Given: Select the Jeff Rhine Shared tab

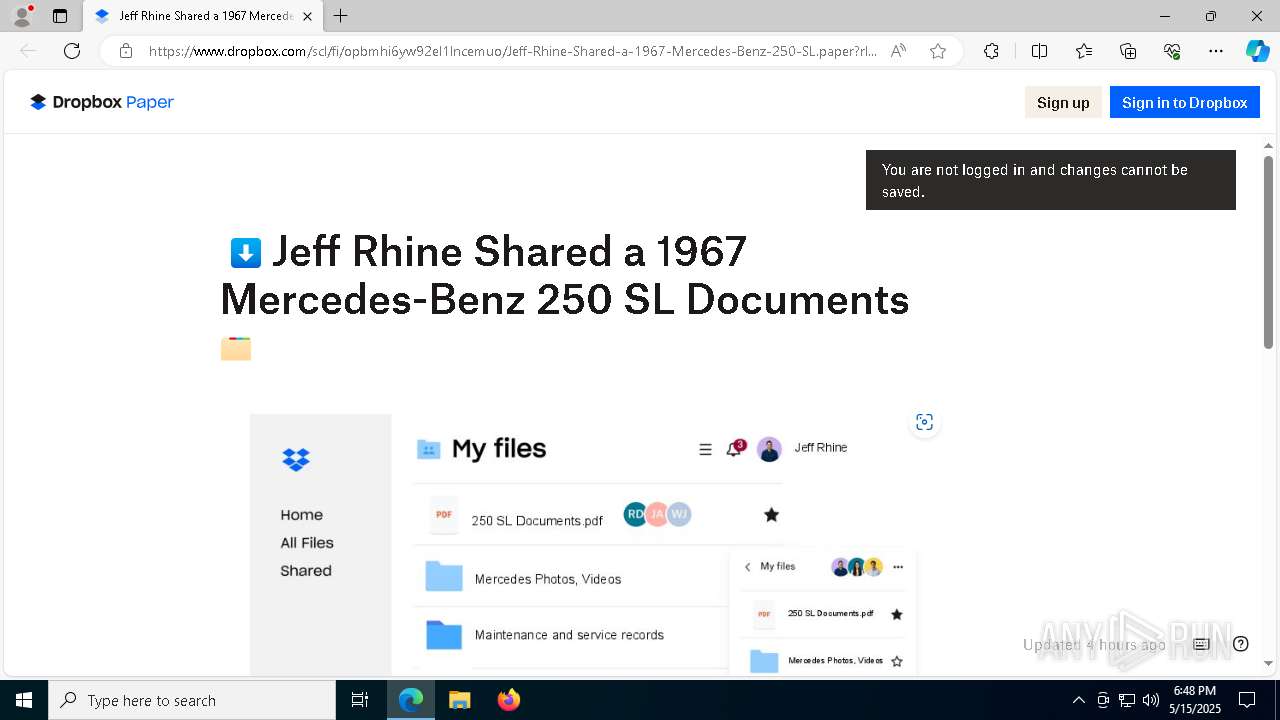Looking at the screenshot, I should coord(203,16).
